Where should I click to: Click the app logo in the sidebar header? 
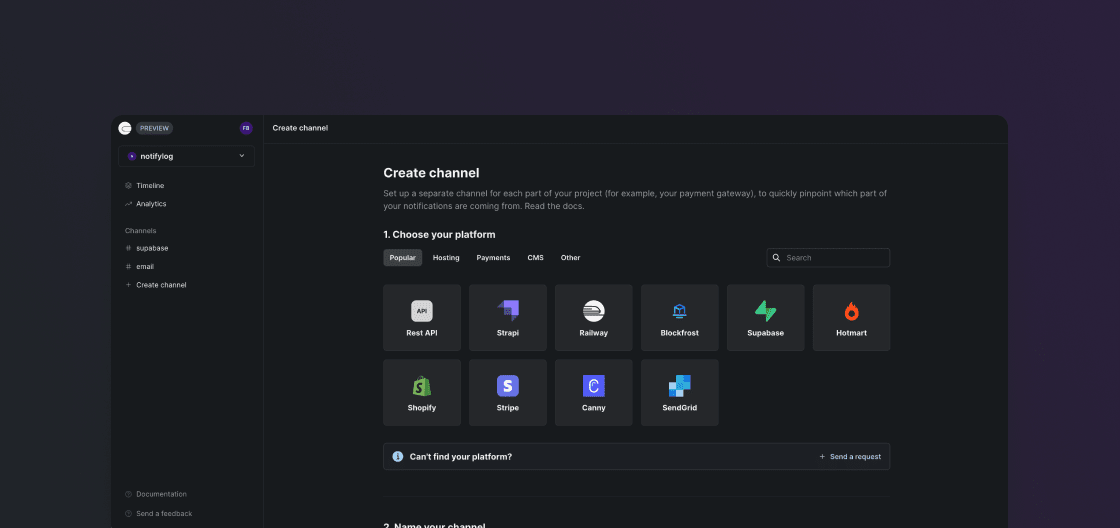point(125,129)
